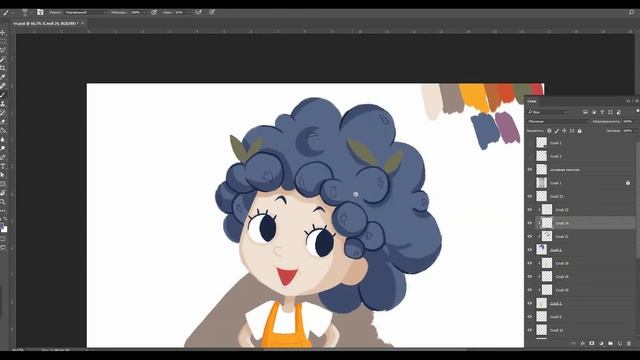Toggle lock transparent pixels
This screenshot has height=360, width=640.
pyautogui.click(x=549, y=131)
